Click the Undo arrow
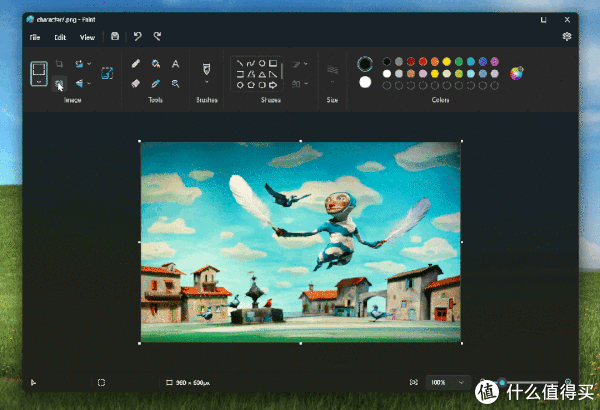The width and height of the screenshot is (600, 410). click(137, 36)
